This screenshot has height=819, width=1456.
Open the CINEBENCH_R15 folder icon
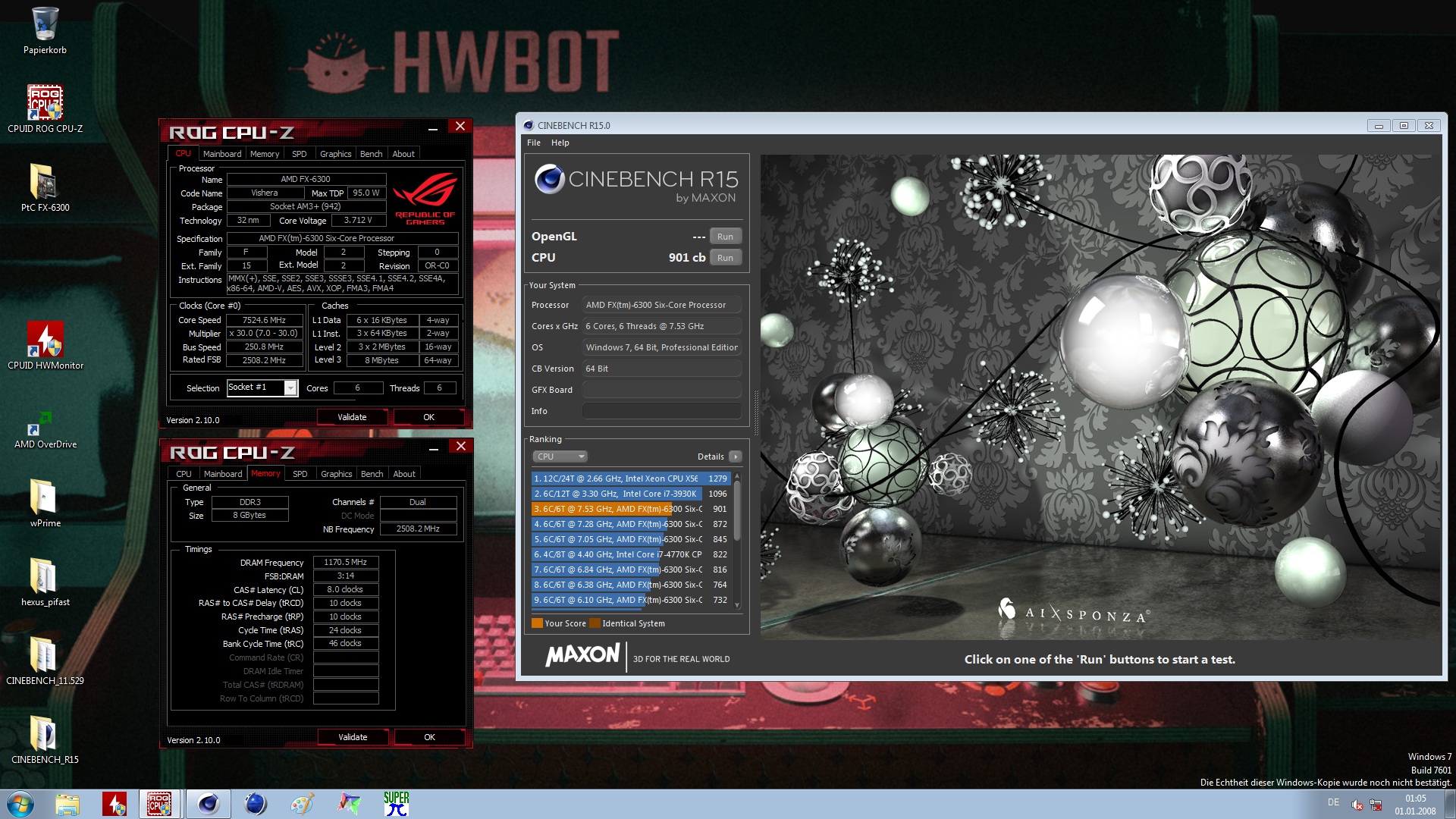click(45, 739)
